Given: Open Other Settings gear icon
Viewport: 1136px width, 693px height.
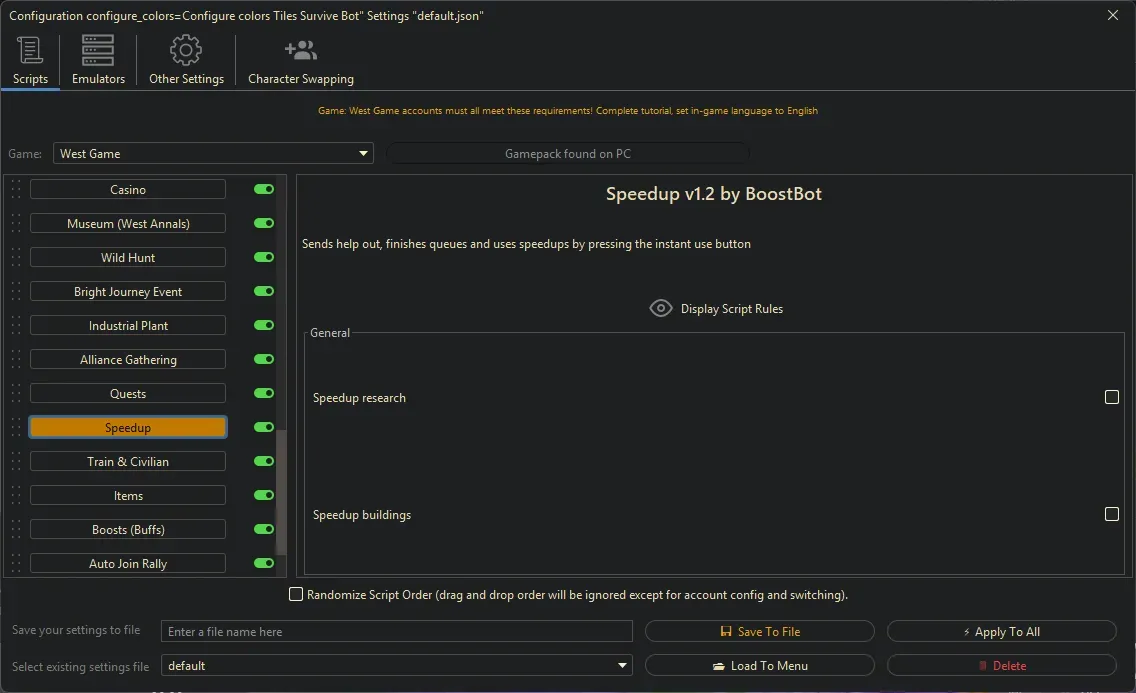Looking at the screenshot, I should (x=186, y=51).
